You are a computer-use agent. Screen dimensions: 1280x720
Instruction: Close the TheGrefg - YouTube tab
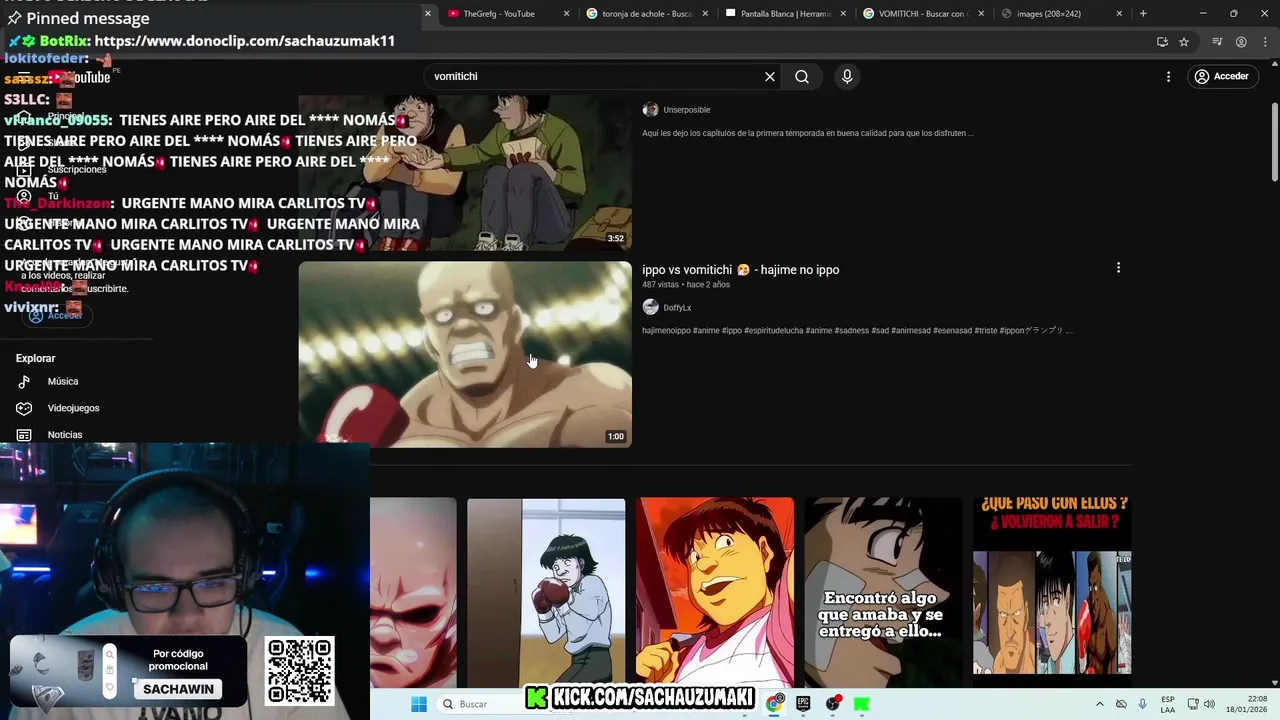pos(567,14)
